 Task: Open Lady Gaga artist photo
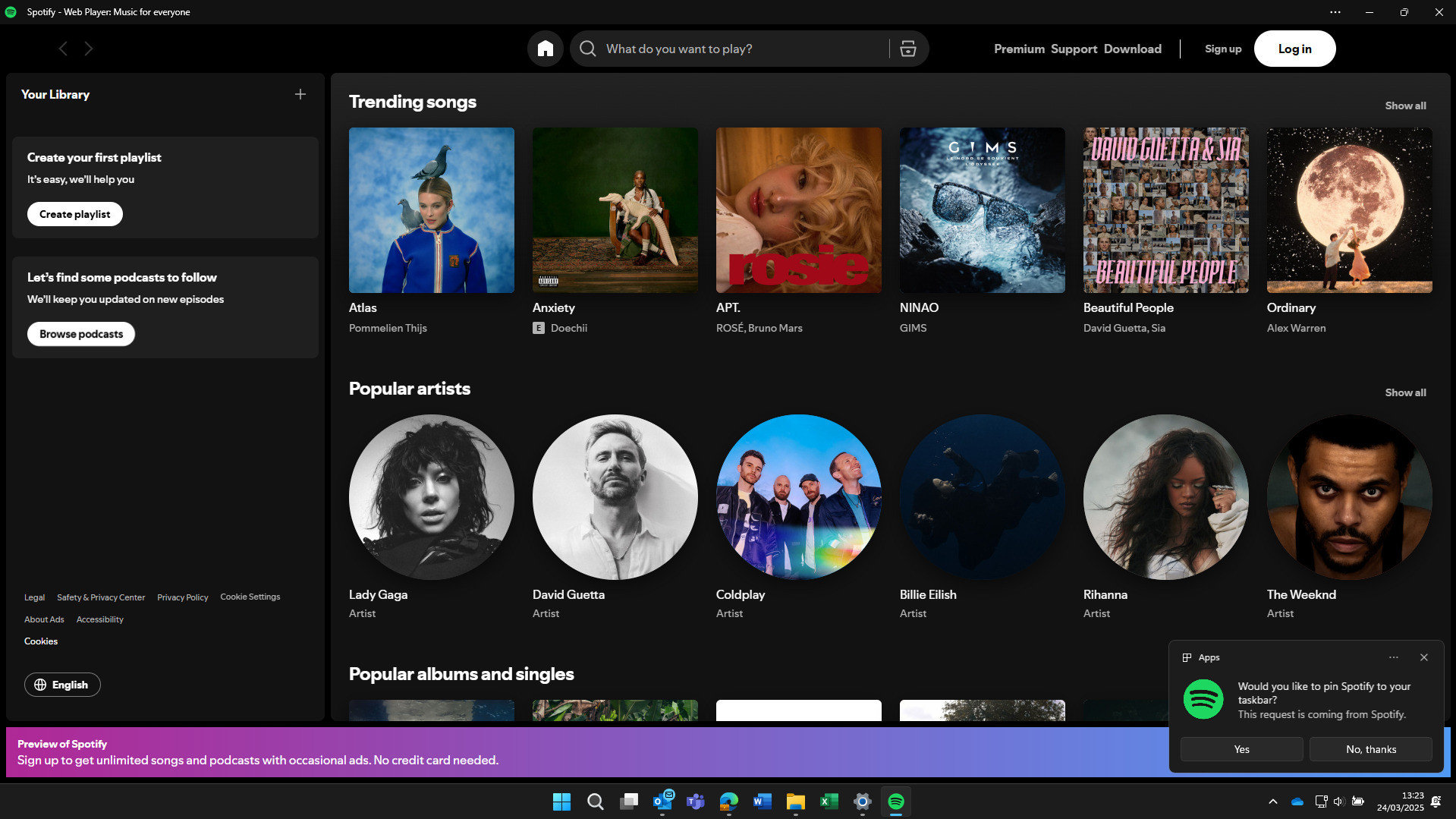432,497
